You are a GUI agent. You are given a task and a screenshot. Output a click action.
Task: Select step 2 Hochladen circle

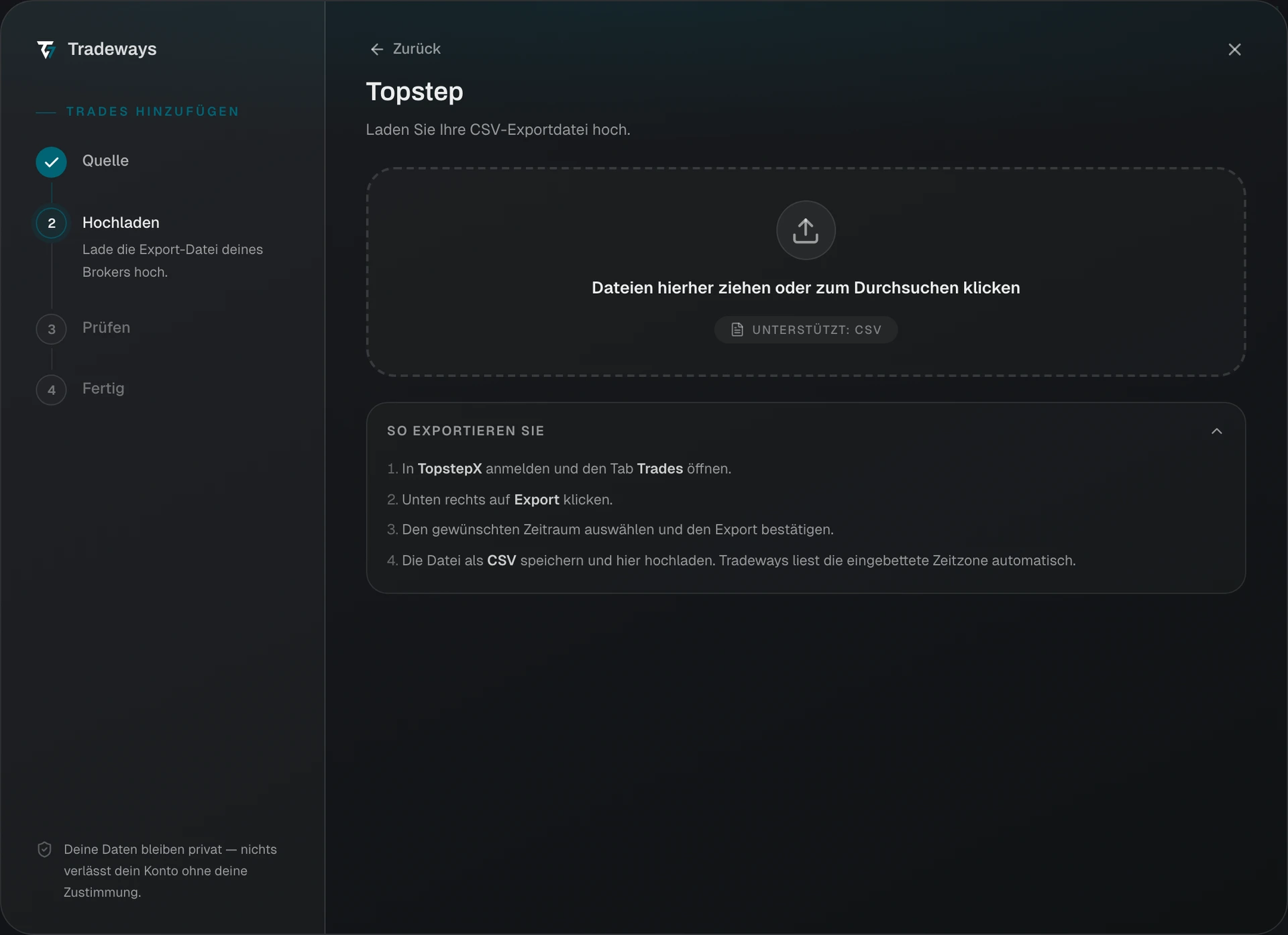(x=52, y=223)
